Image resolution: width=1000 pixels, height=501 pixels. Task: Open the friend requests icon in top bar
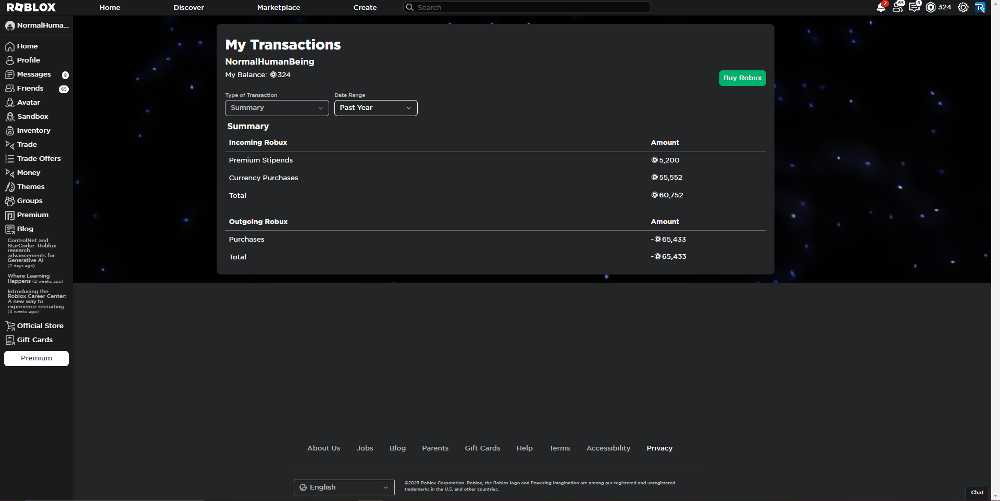pyautogui.click(x=898, y=7)
